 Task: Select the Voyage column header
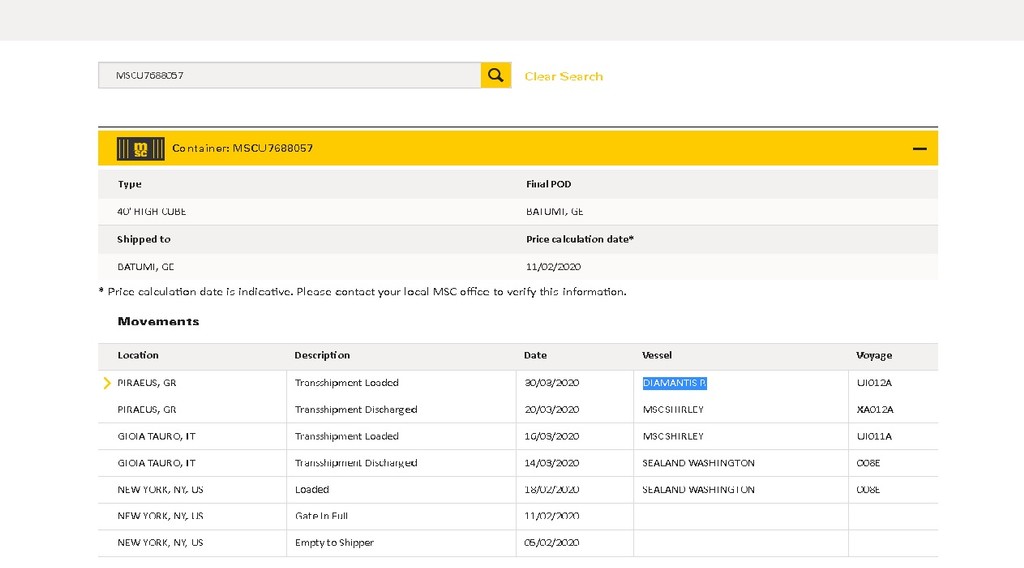pyautogui.click(x=874, y=355)
